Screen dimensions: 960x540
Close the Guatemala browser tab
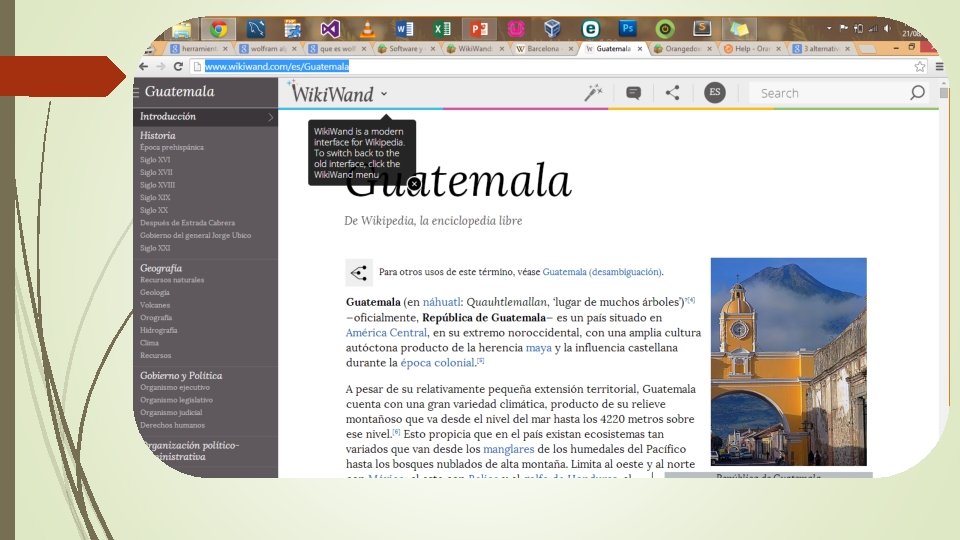click(x=640, y=48)
